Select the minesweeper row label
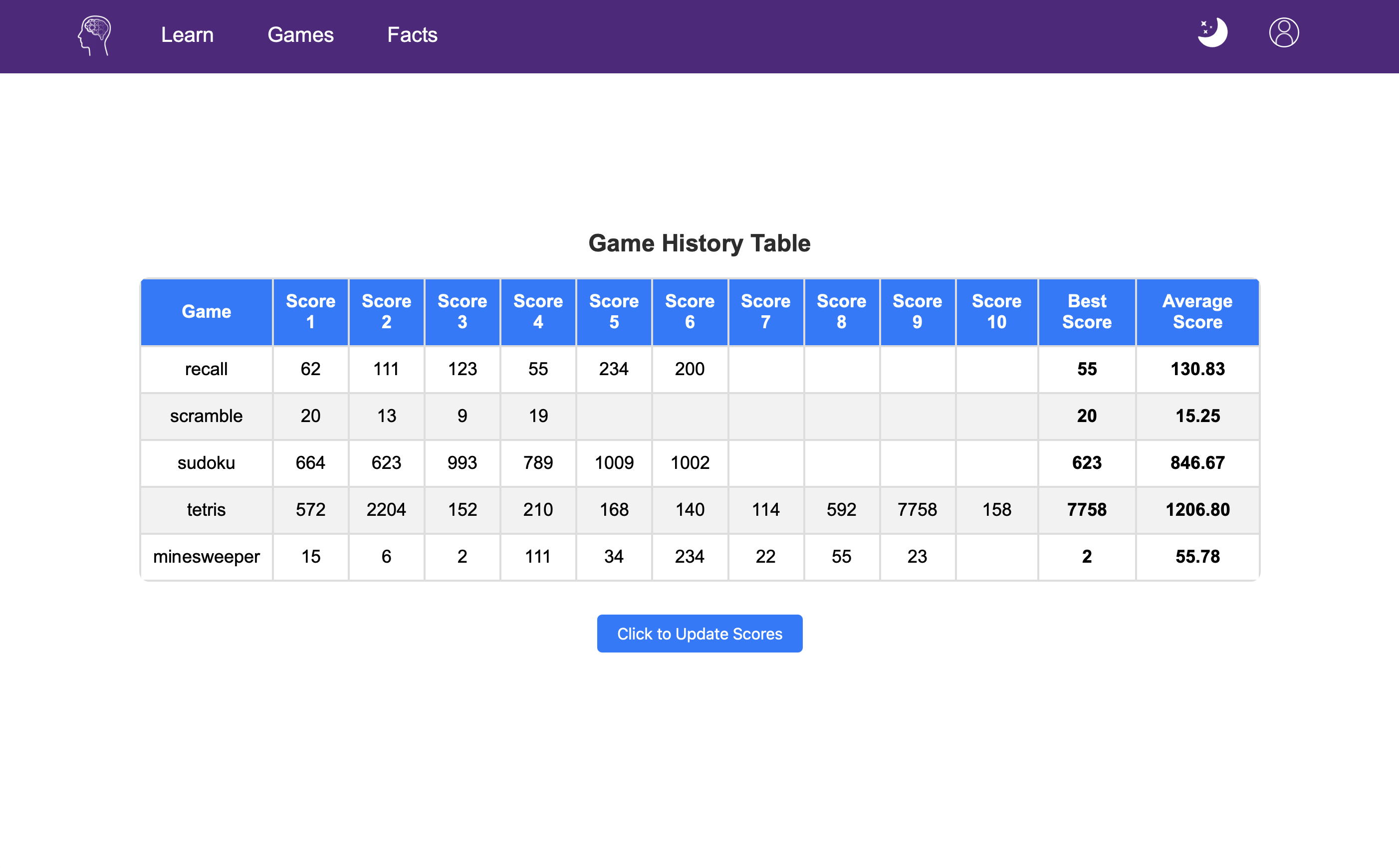This screenshot has height=868, width=1399. (x=206, y=557)
